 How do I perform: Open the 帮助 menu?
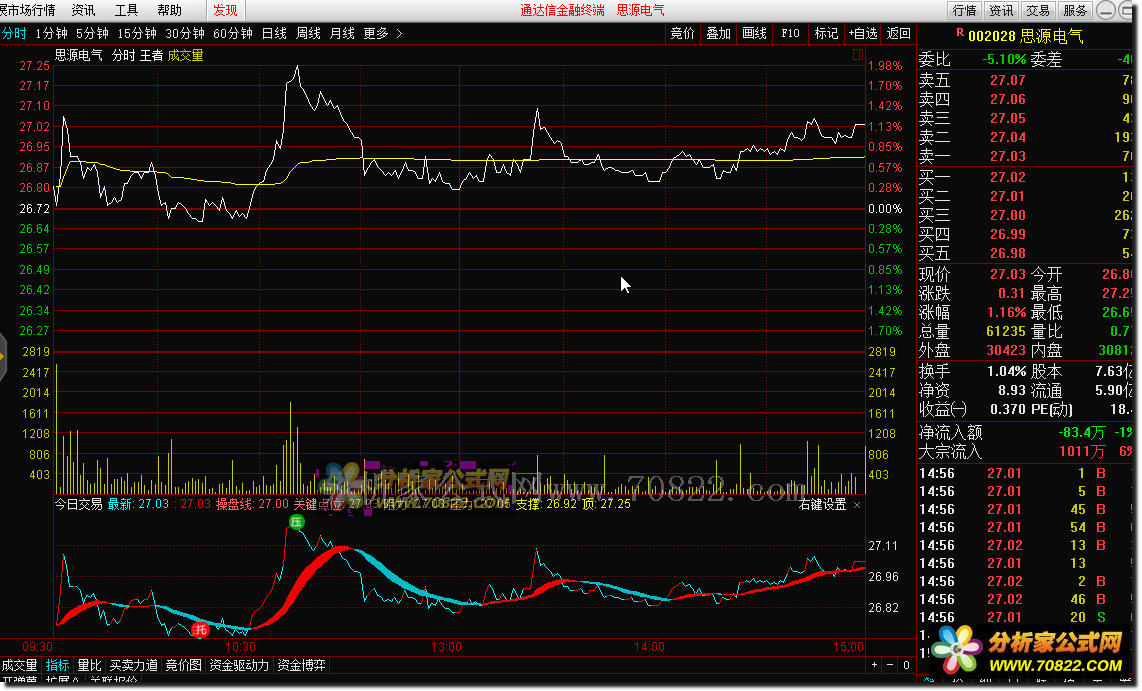tap(170, 10)
